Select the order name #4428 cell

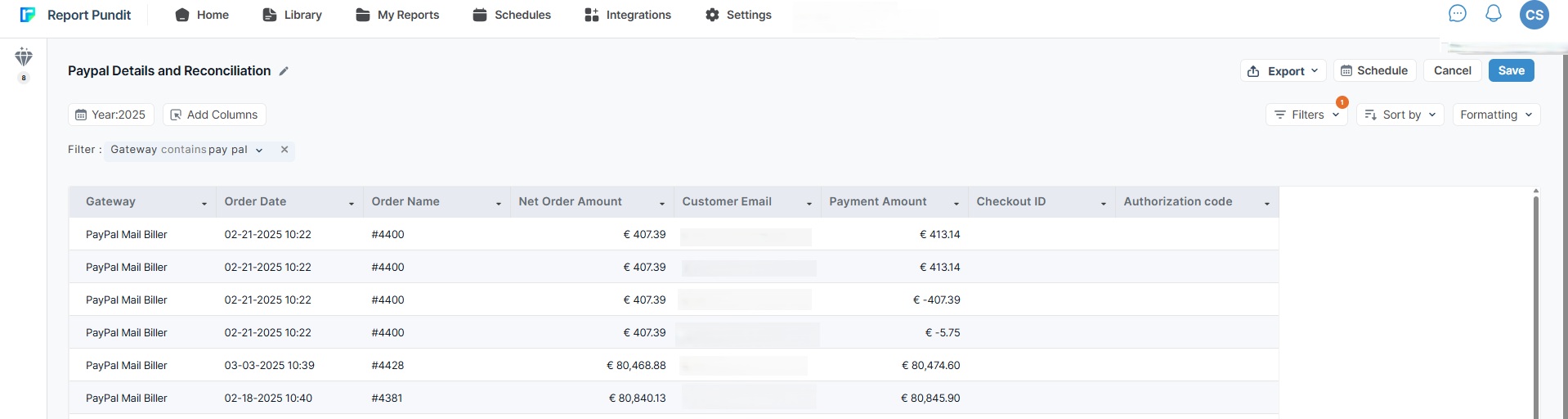(388, 365)
